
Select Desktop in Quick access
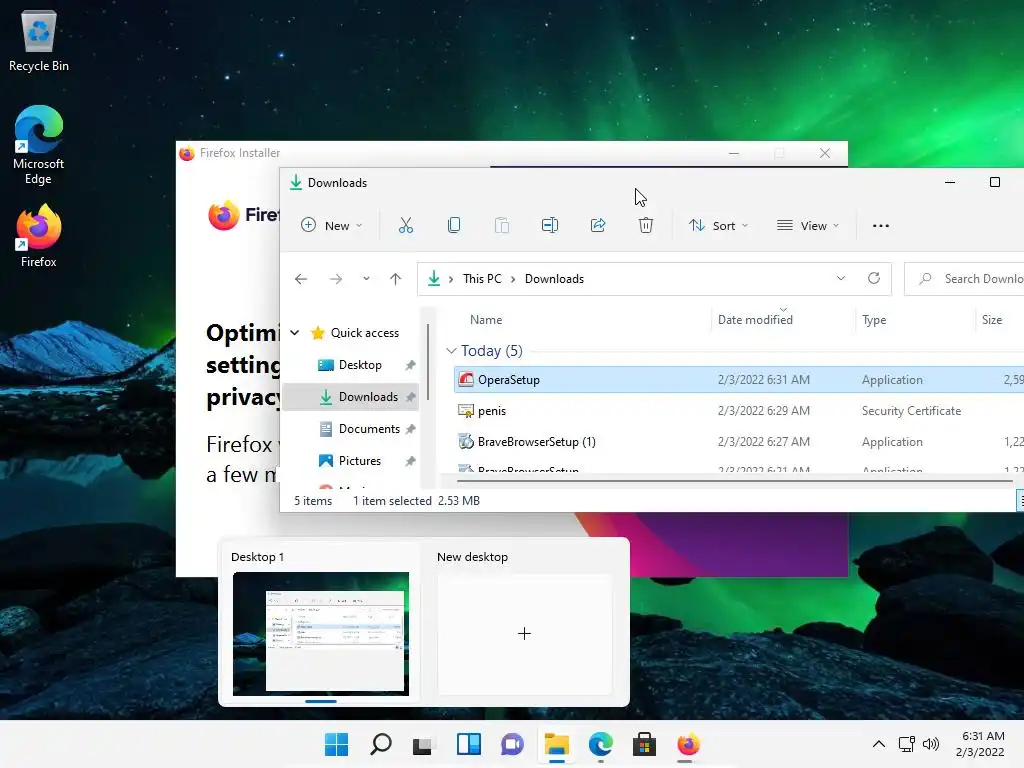click(x=353, y=365)
